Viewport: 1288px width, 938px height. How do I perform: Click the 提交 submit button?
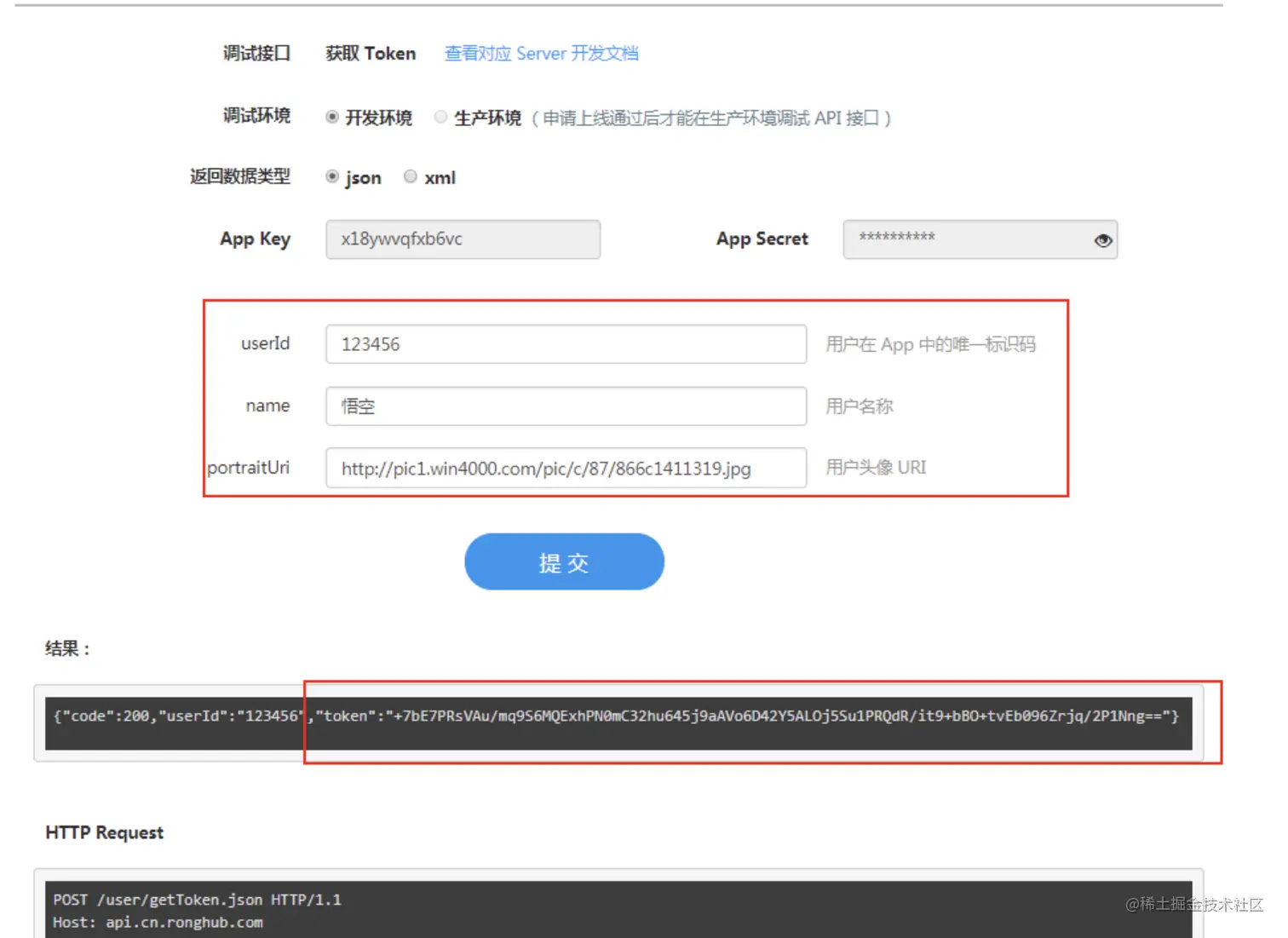coord(564,561)
